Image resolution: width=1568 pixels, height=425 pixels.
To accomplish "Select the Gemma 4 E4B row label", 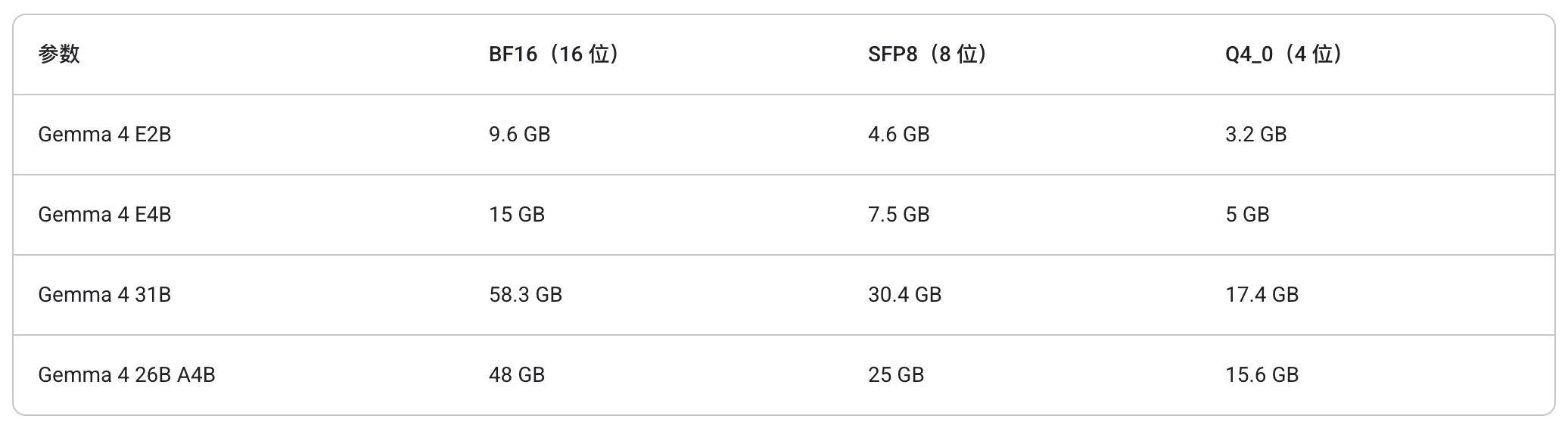I will (x=104, y=215).
